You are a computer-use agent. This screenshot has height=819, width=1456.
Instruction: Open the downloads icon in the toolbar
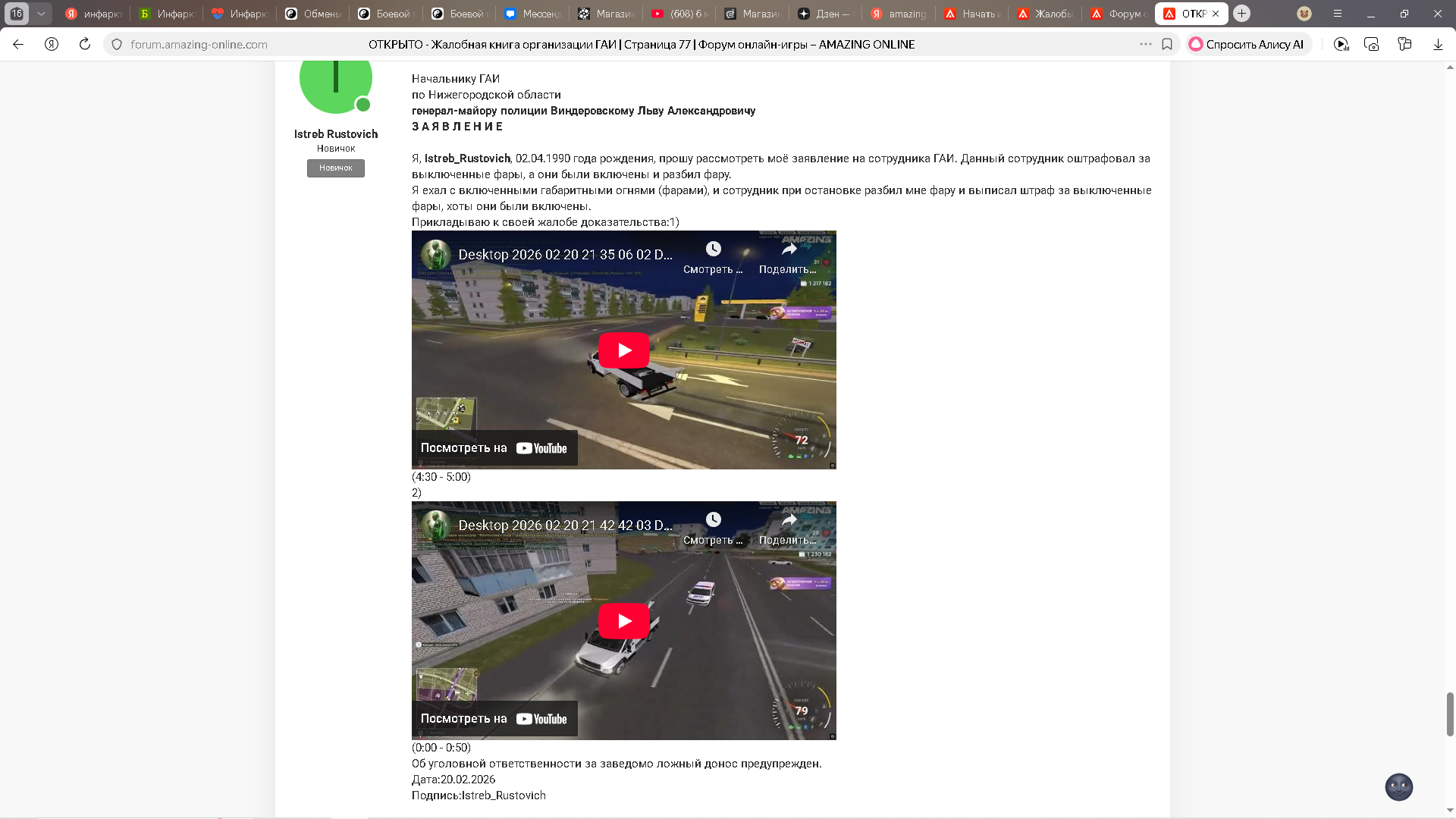pyautogui.click(x=1438, y=44)
